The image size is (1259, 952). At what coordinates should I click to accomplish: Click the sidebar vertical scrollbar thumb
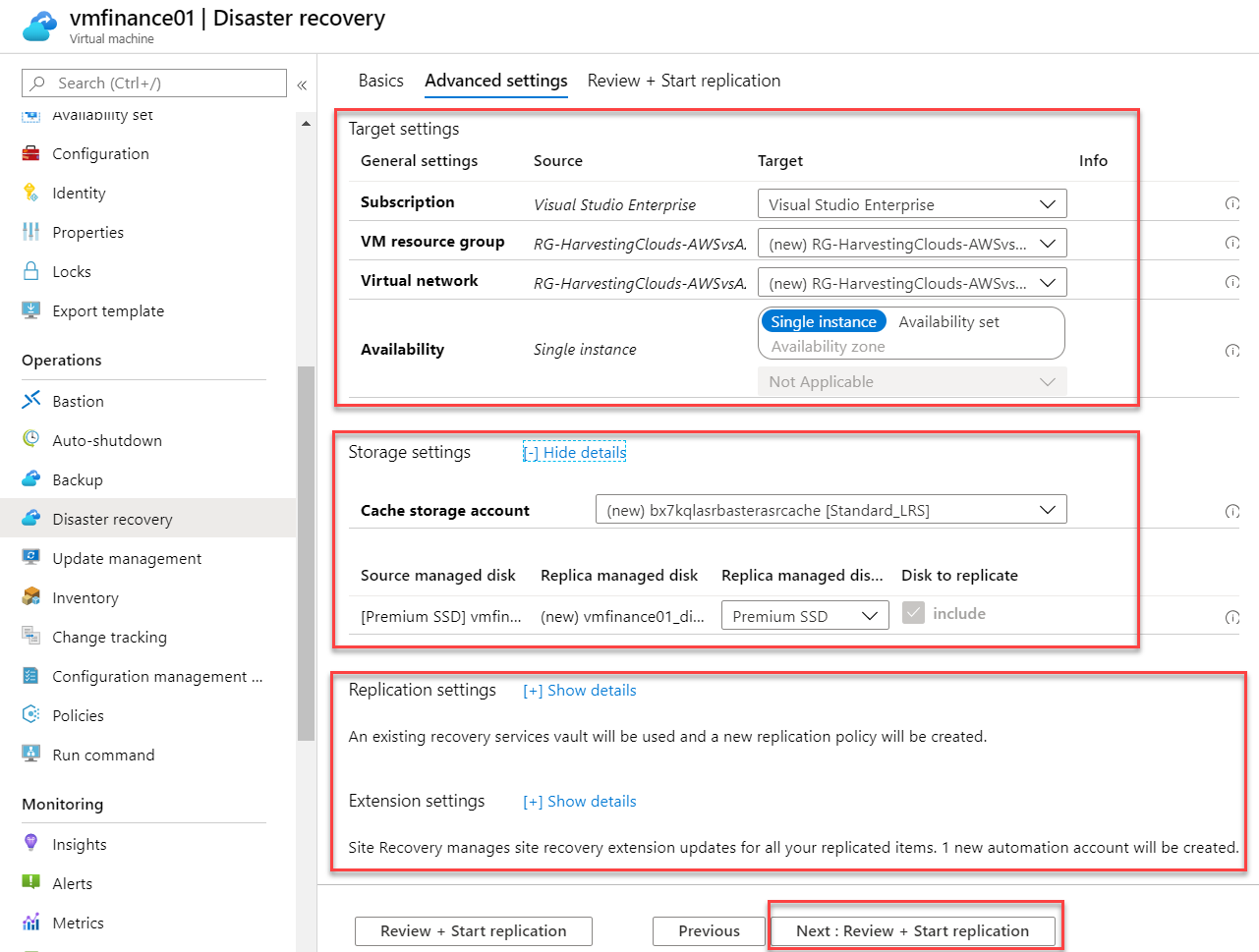[x=306, y=553]
